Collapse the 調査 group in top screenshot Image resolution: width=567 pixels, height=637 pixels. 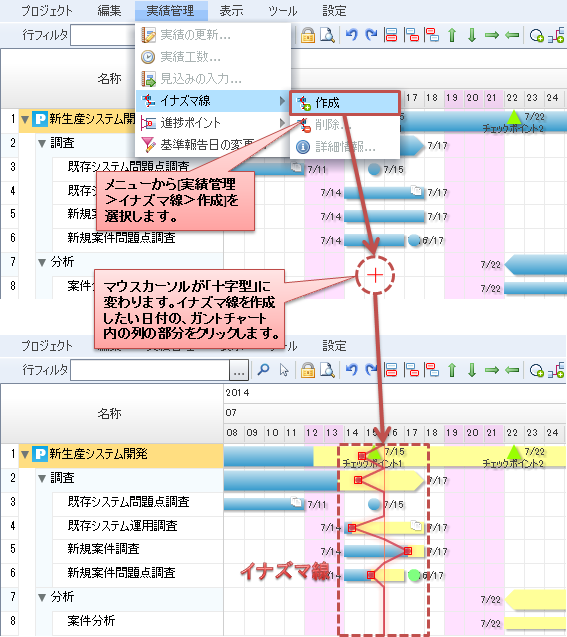(x=41, y=143)
